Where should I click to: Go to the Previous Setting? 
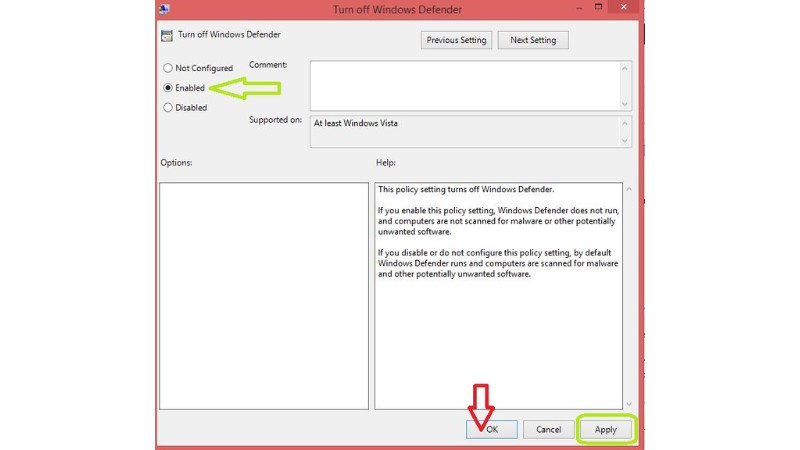point(456,40)
